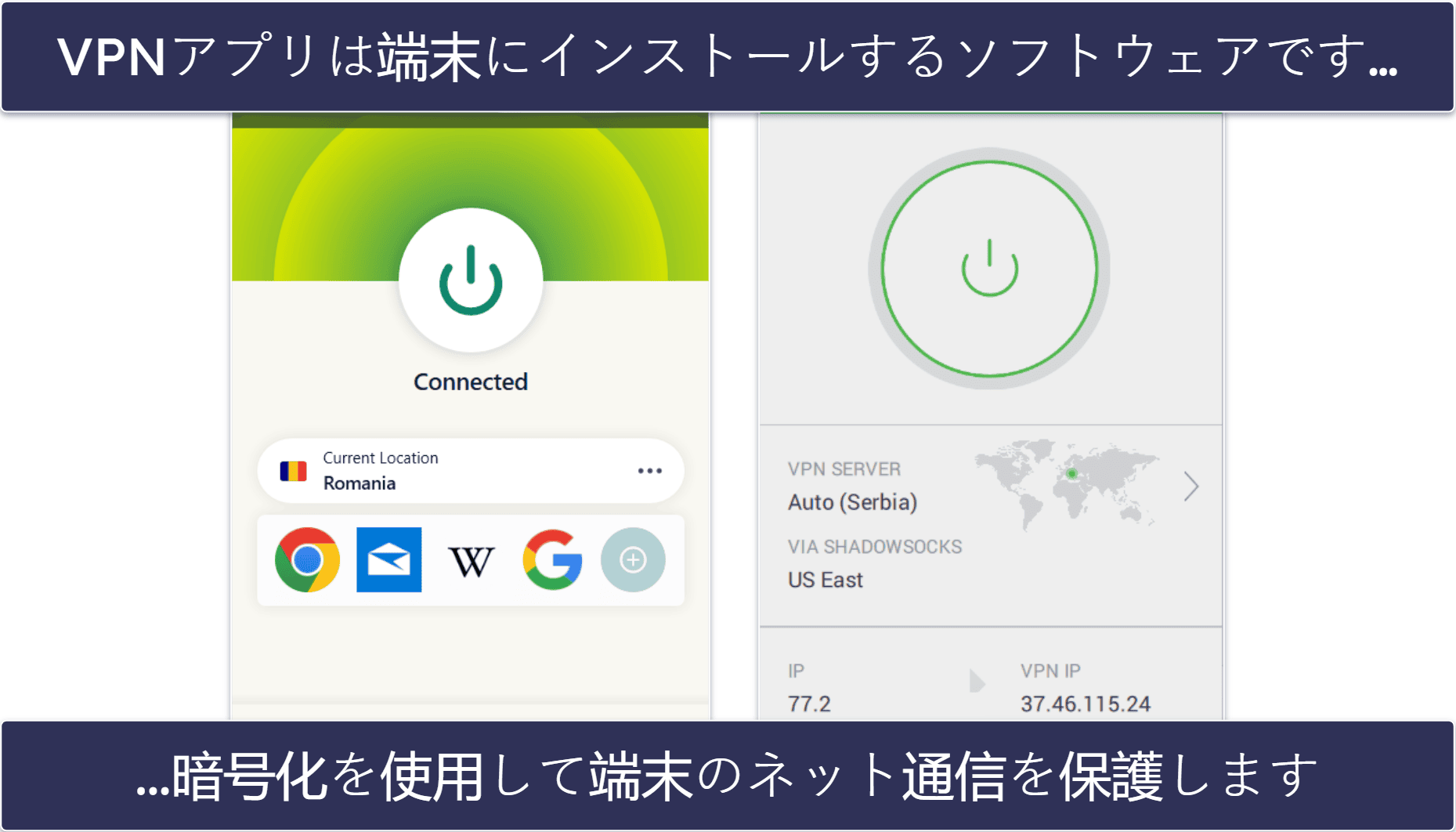The width and height of the screenshot is (1456, 832).
Task: Toggle the green PIA power button
Action: [x=989, y=269]
